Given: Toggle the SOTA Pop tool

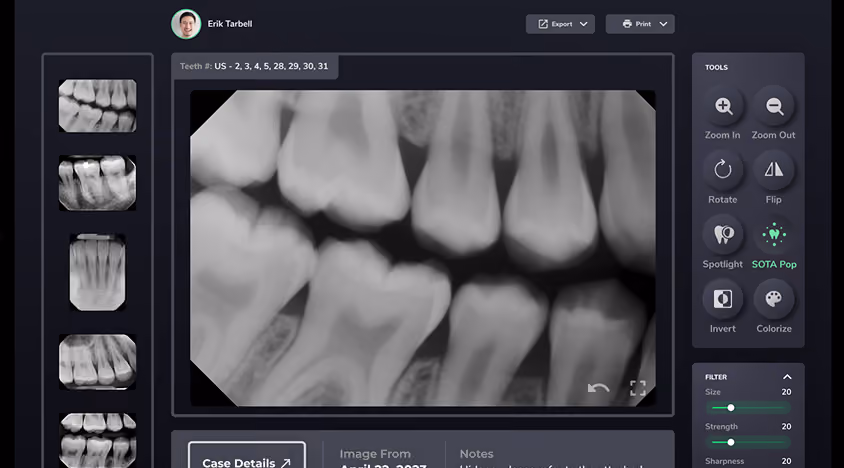Looking at the screenshot, I should 774,235.
